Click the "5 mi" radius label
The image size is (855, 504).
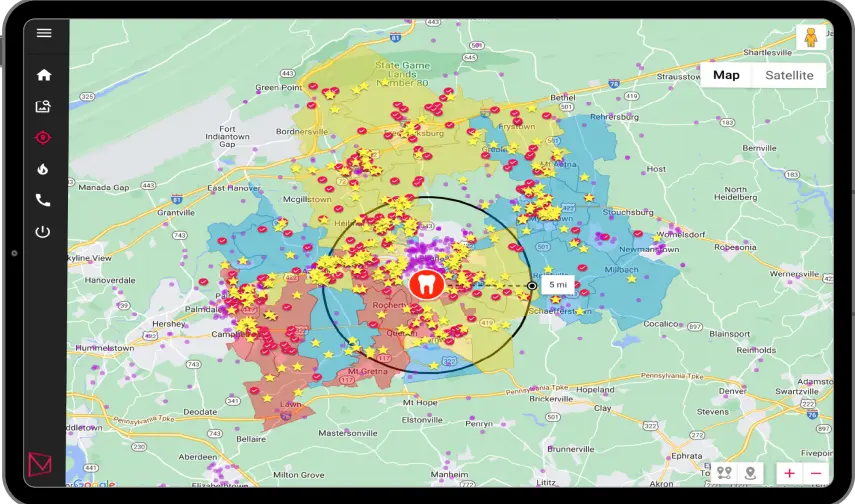pyautogui.click(x=558, y=285)
